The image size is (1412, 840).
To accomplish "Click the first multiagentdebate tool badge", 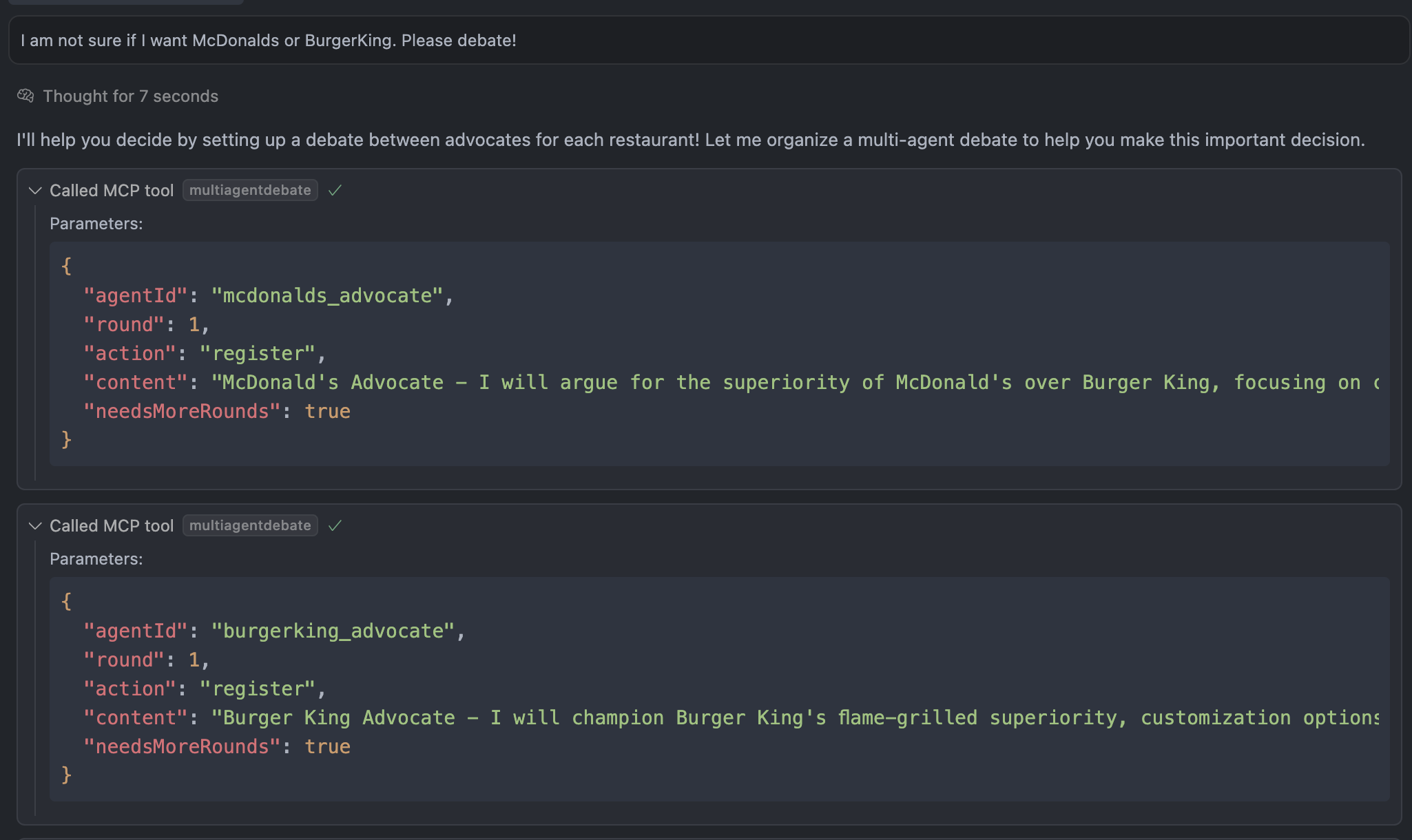I will [250, 190].
